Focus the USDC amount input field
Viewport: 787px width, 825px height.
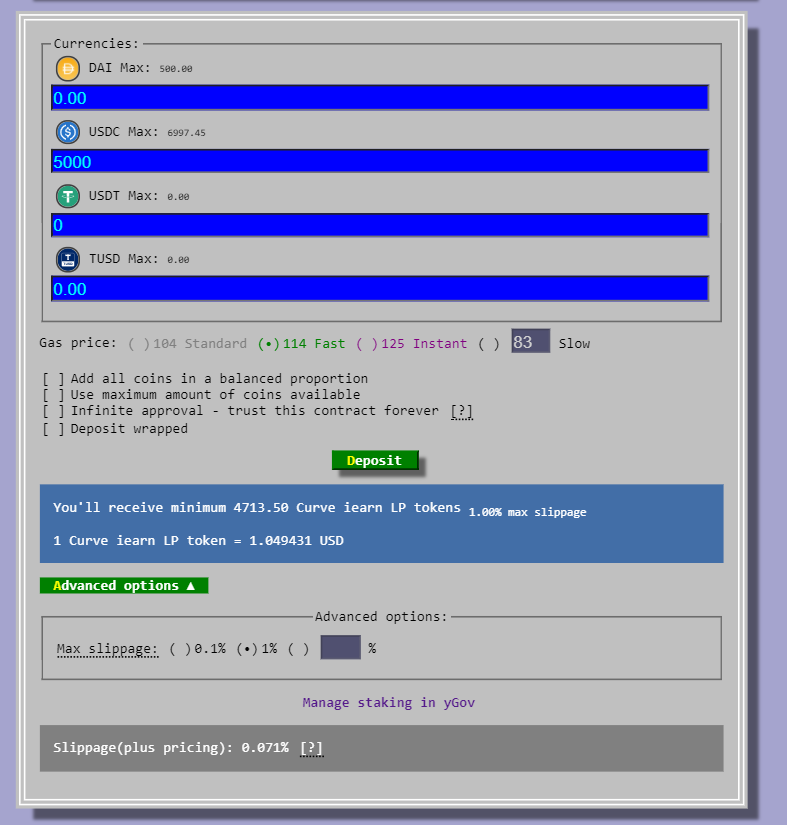(380, 162)
